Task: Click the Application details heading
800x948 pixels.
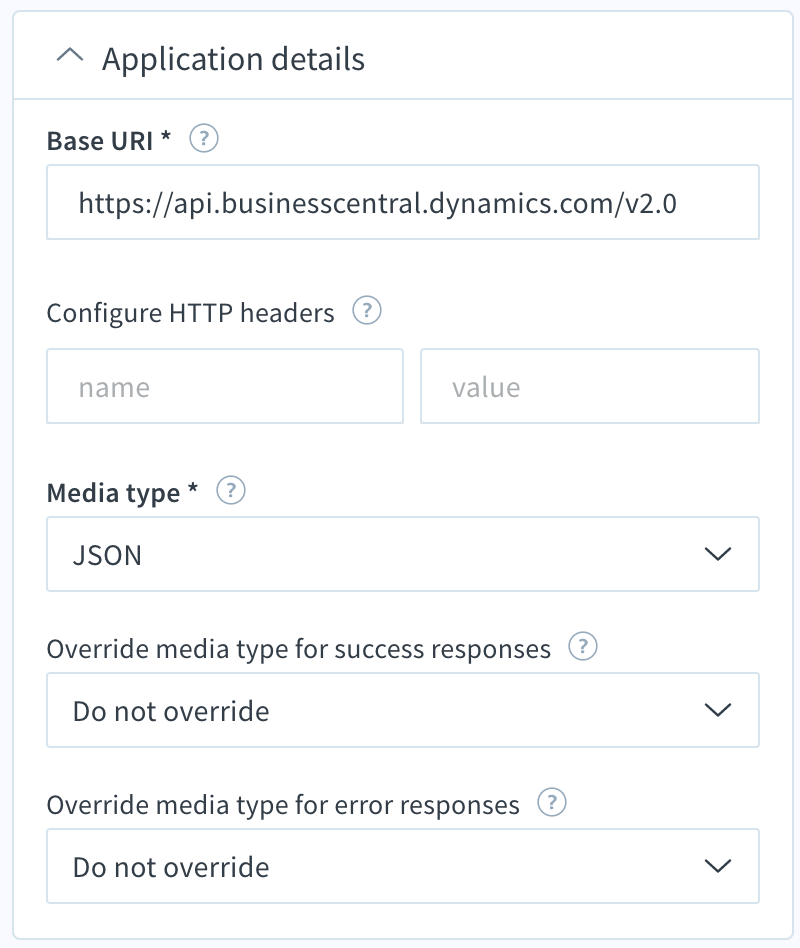Action: tap(233, 59)
